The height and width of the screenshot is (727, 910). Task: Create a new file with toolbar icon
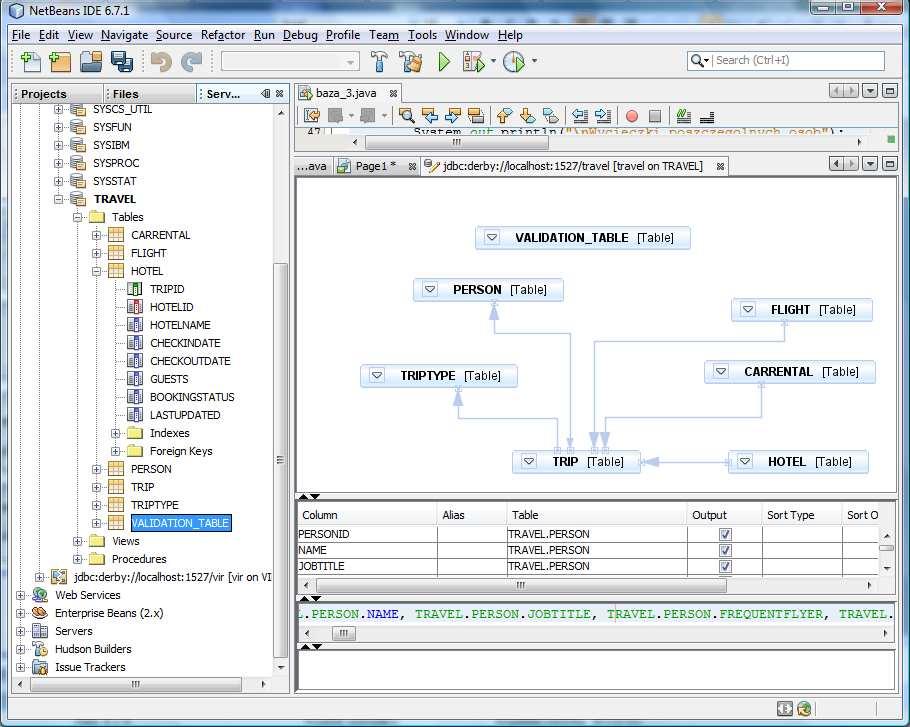(30, 62)
